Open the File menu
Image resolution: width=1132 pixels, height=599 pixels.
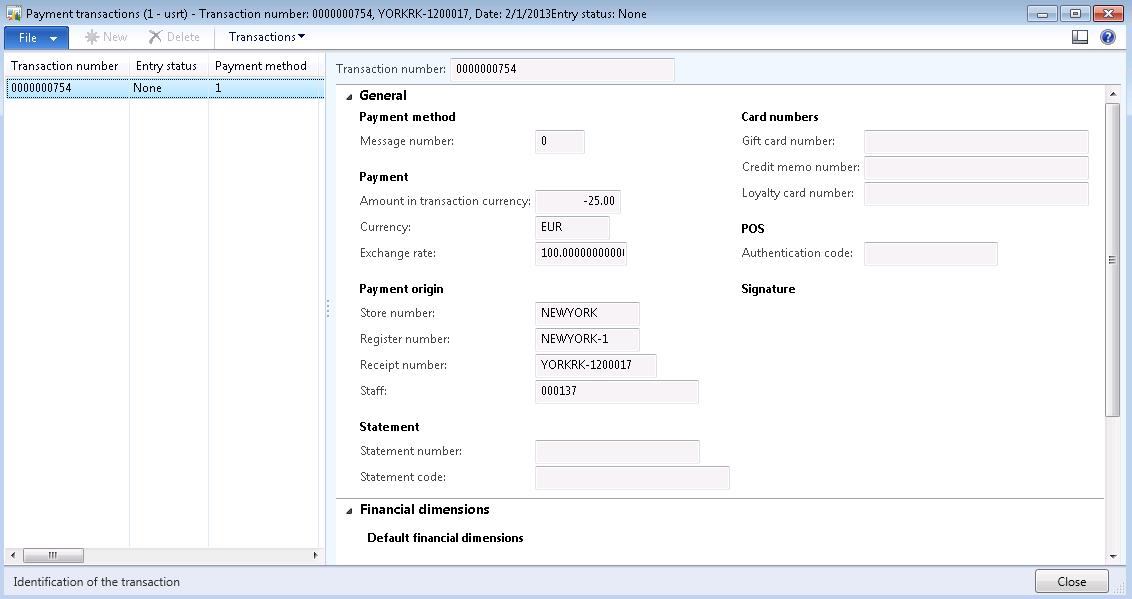[x=36, y=38]
